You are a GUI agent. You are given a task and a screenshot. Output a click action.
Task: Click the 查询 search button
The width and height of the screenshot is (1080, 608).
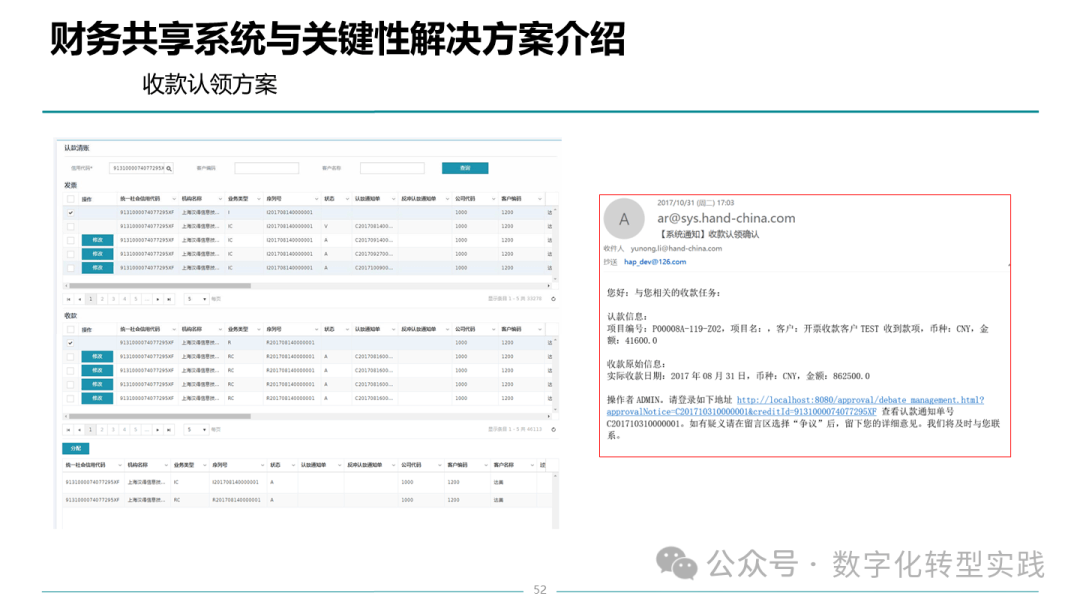pyautogui.click(x=465, y=168)
